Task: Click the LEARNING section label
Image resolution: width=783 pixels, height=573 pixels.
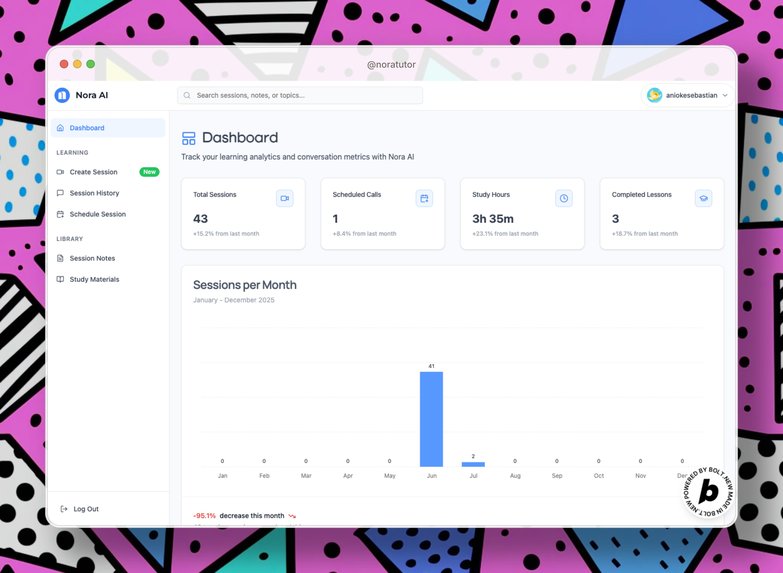Action: pyautogui.click(x=72, y=152)
